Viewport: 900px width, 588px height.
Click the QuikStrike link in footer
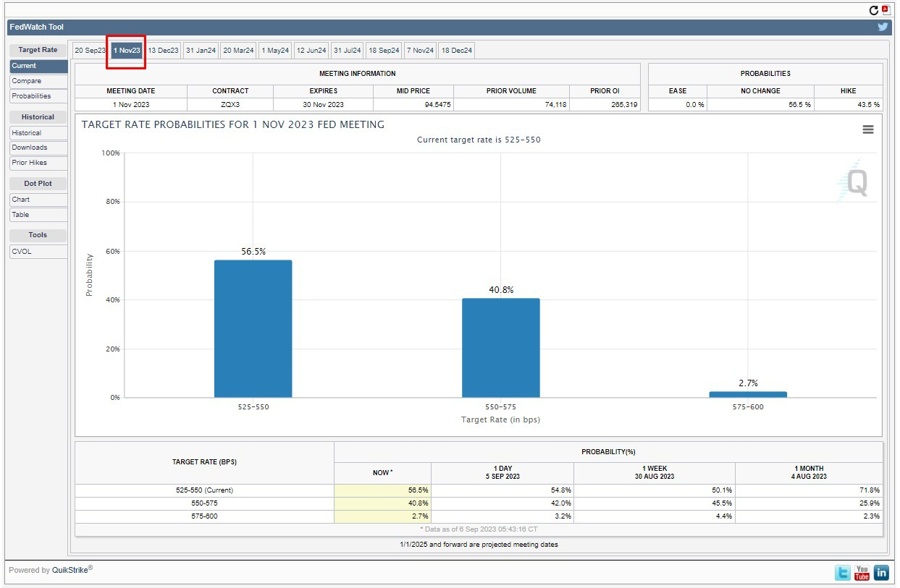(70, 570)
